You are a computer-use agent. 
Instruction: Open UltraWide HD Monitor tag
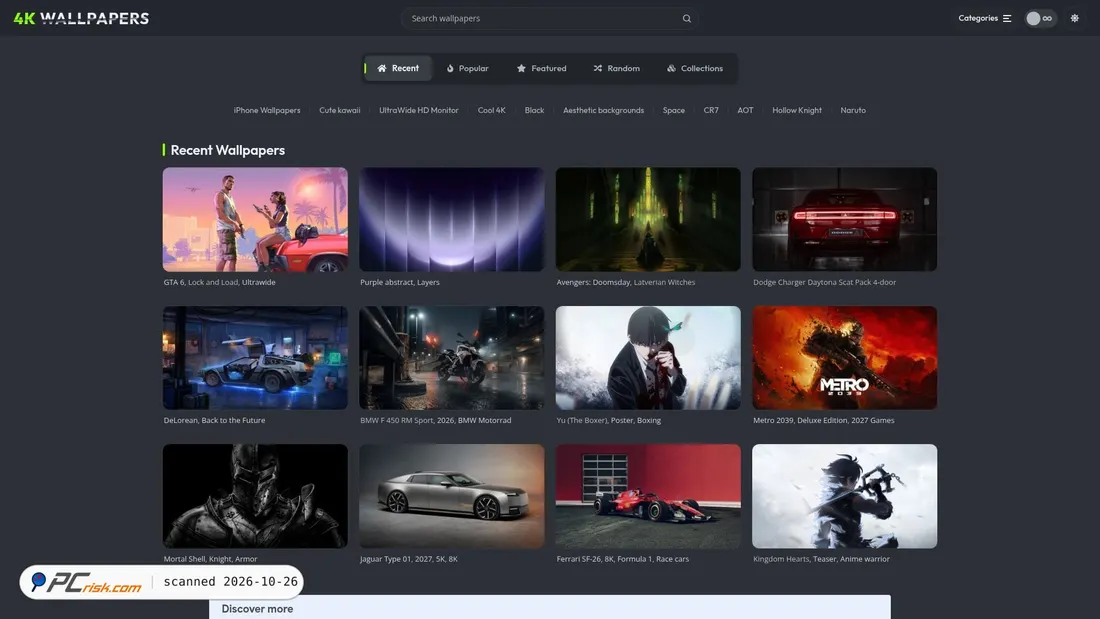coord(419,110)
